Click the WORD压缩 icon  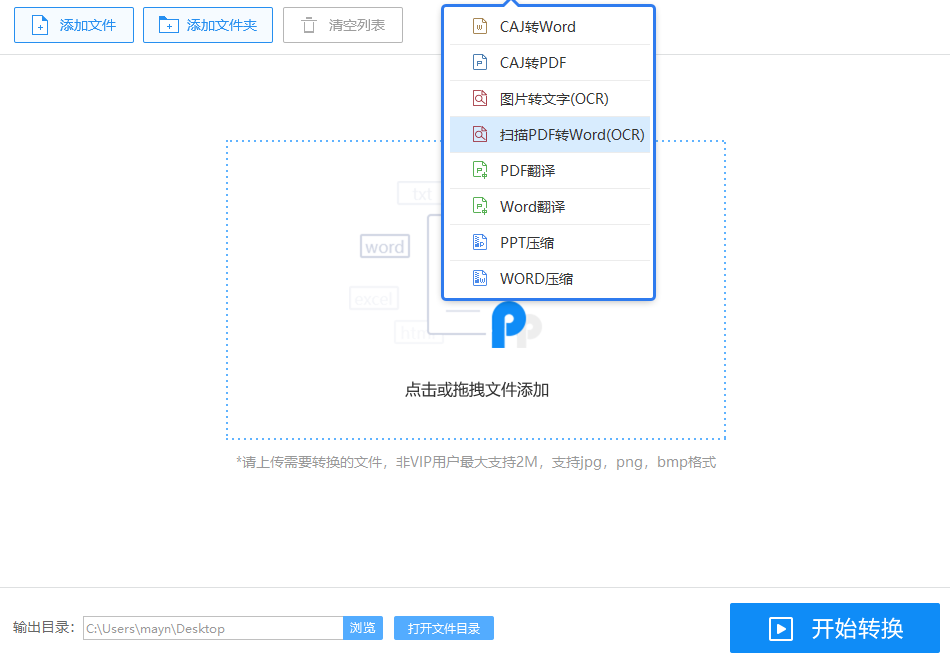480,279
